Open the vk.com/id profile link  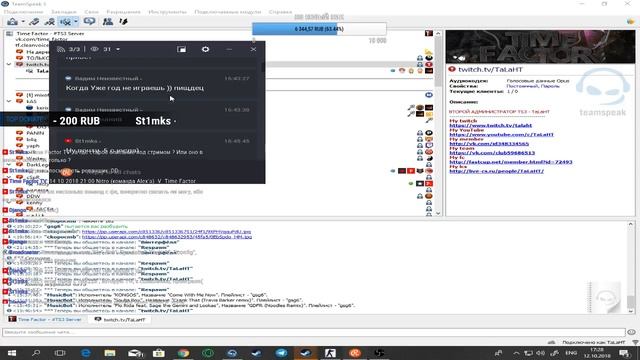489,144
